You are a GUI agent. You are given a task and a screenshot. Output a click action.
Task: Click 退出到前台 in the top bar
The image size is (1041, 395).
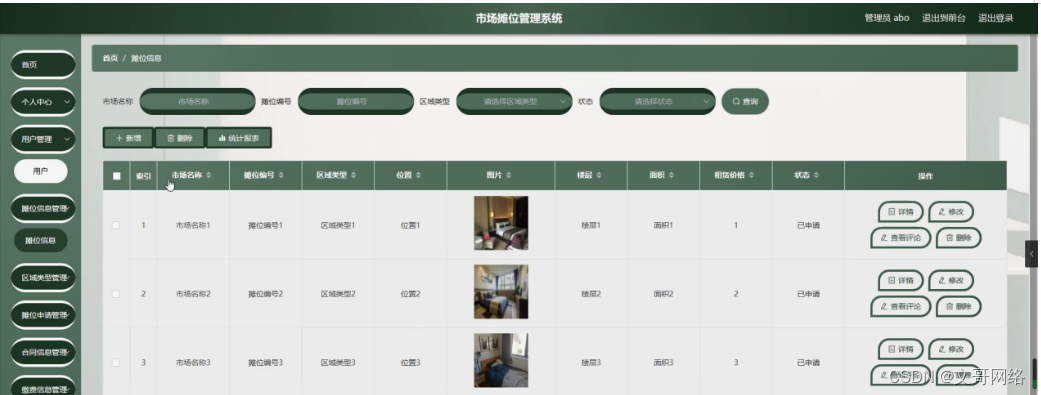[943, 18]
